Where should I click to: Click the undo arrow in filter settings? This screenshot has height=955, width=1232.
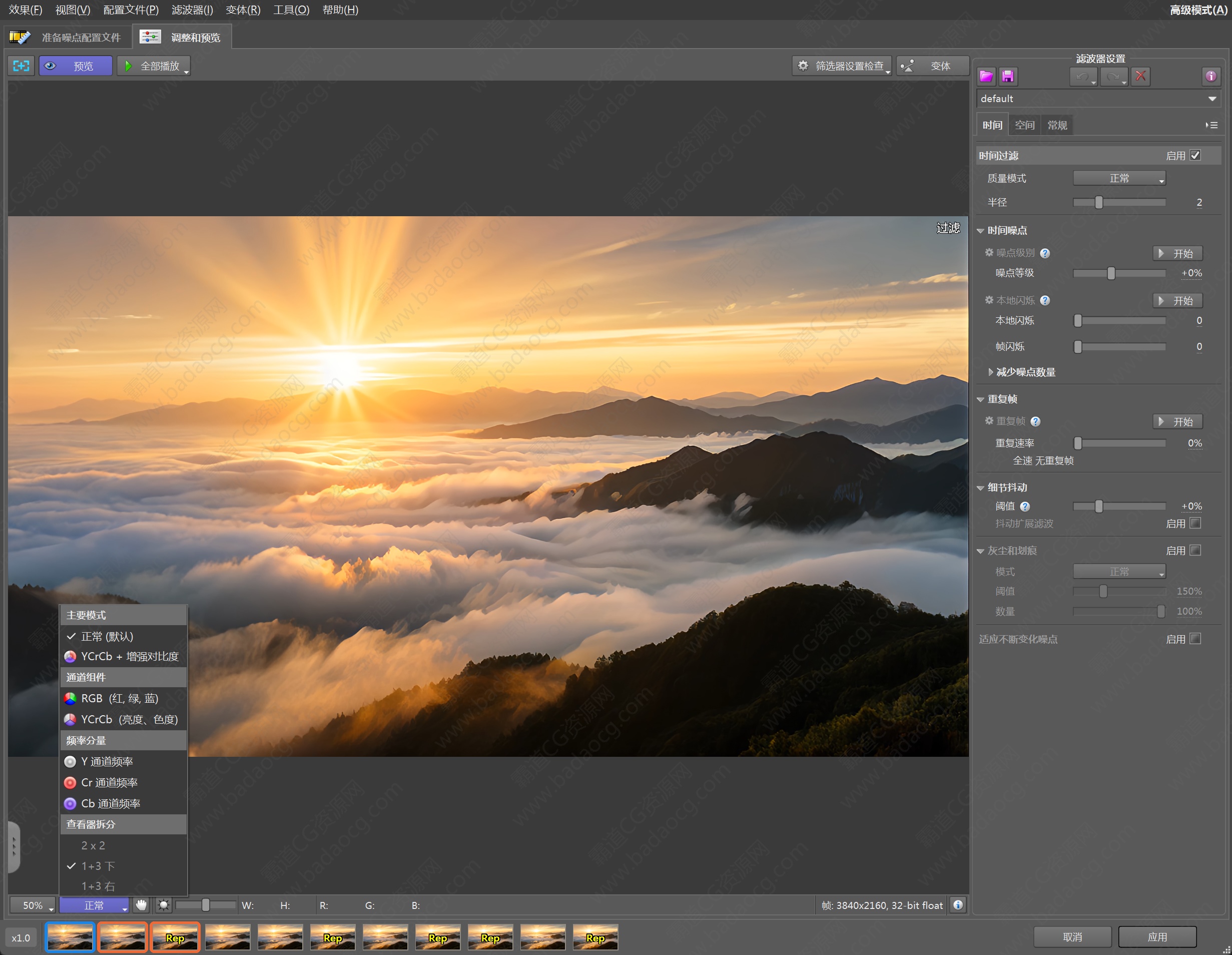click(x=1083, y=76)
